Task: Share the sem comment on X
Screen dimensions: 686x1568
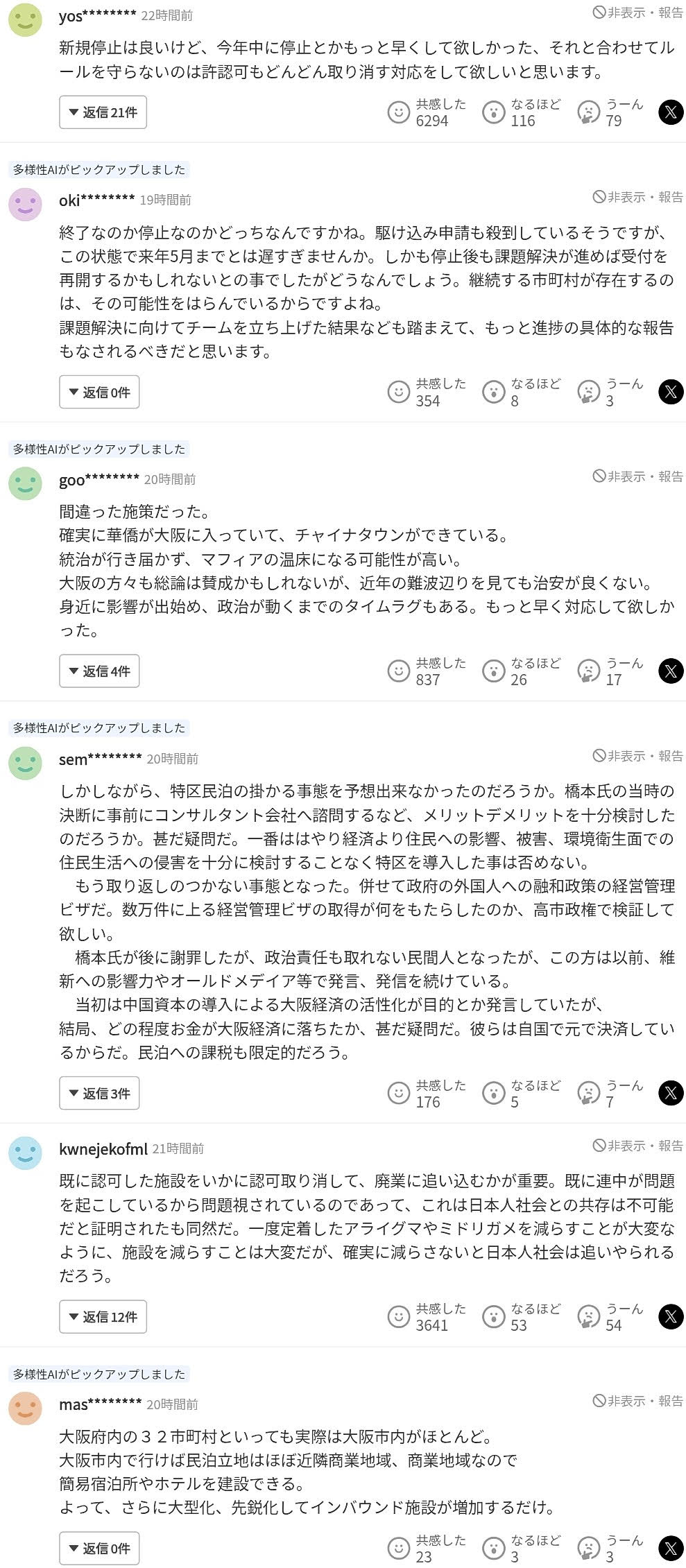Action: click(670, 1094)
